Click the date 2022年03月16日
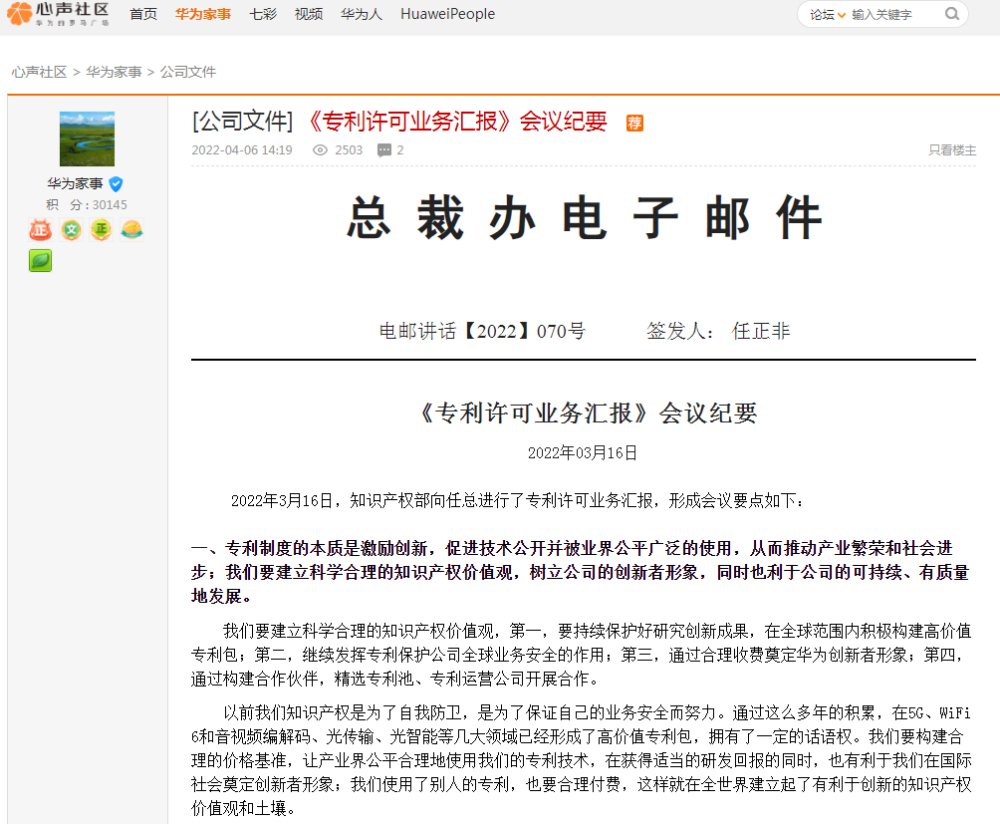1000x824 pixels. point(582,453)
